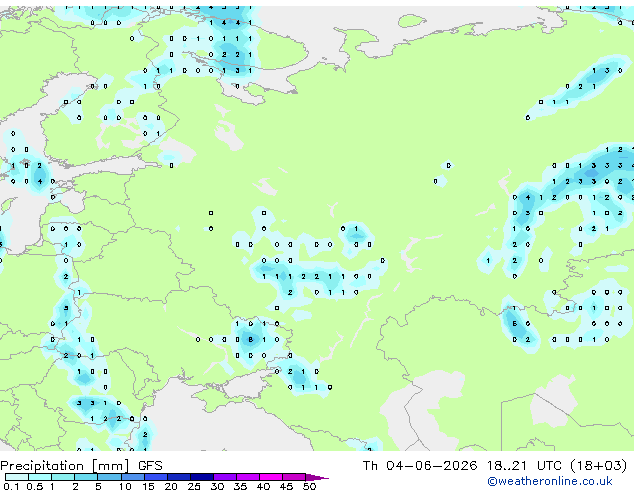Click the weatheronline.co.uk copyright link
Viewport: 634px width, 490px height.
[549, 481]
